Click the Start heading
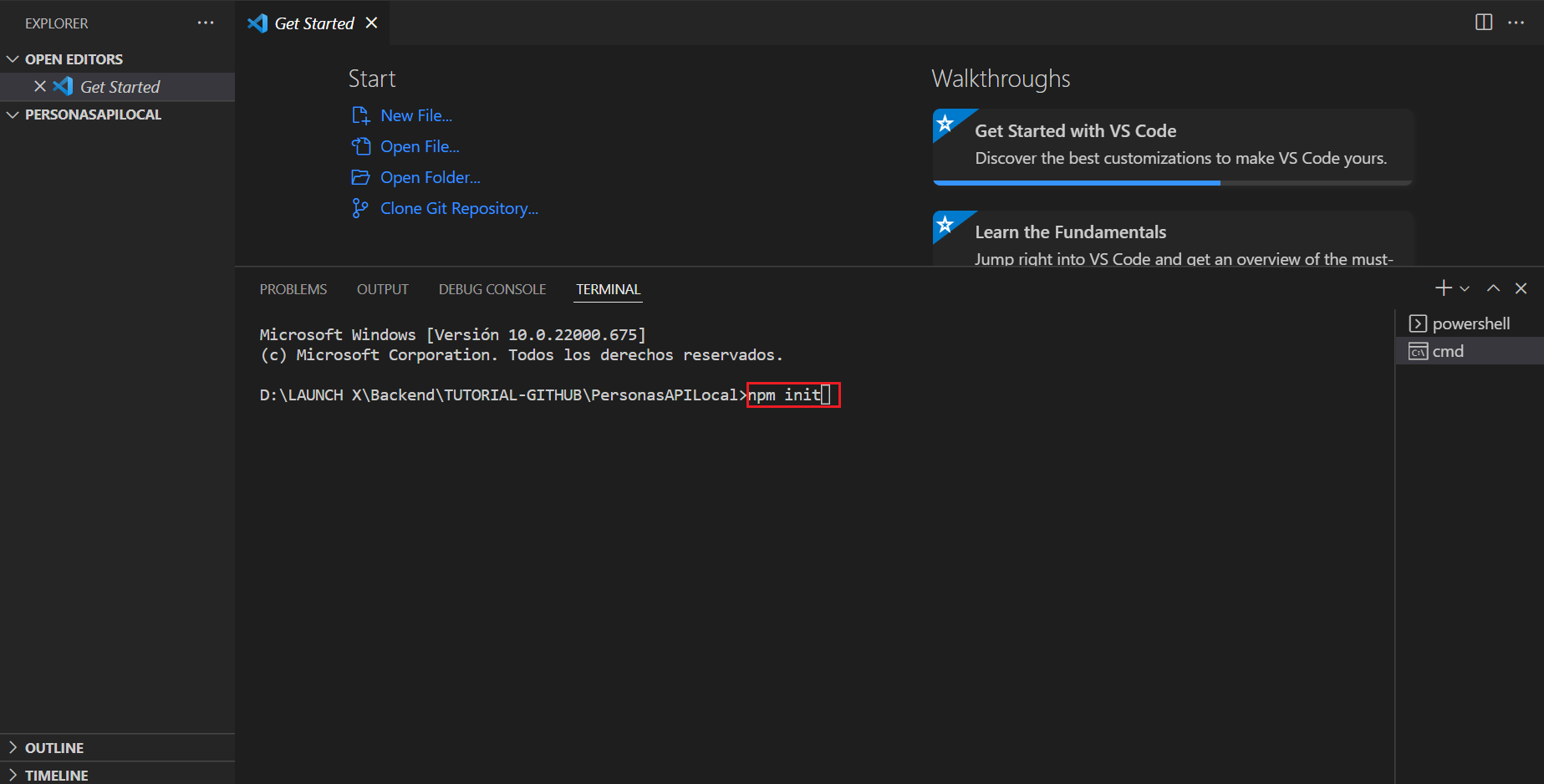 (x=372, y=79)
